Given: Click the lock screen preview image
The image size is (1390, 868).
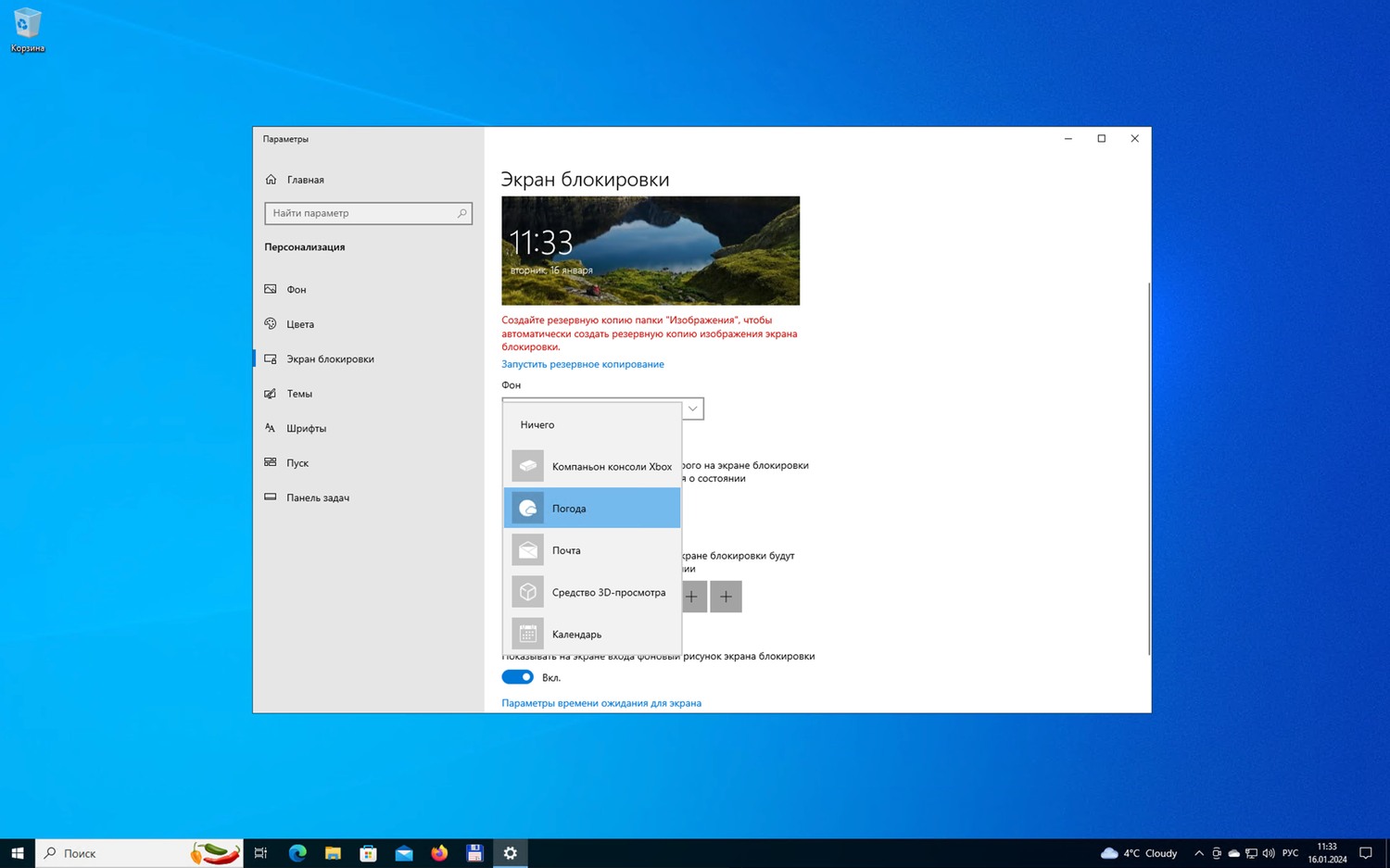Looking at the screenshot, I should pos(650,250).
